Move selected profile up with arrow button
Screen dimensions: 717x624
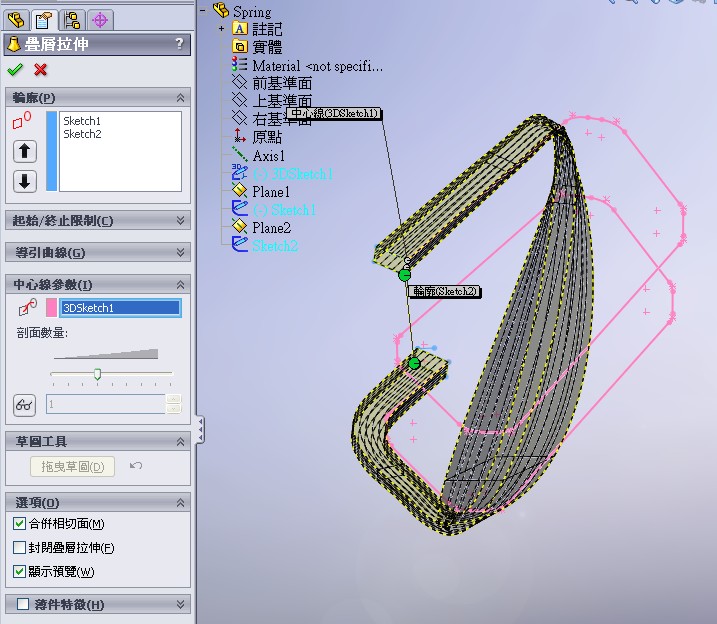25,151
